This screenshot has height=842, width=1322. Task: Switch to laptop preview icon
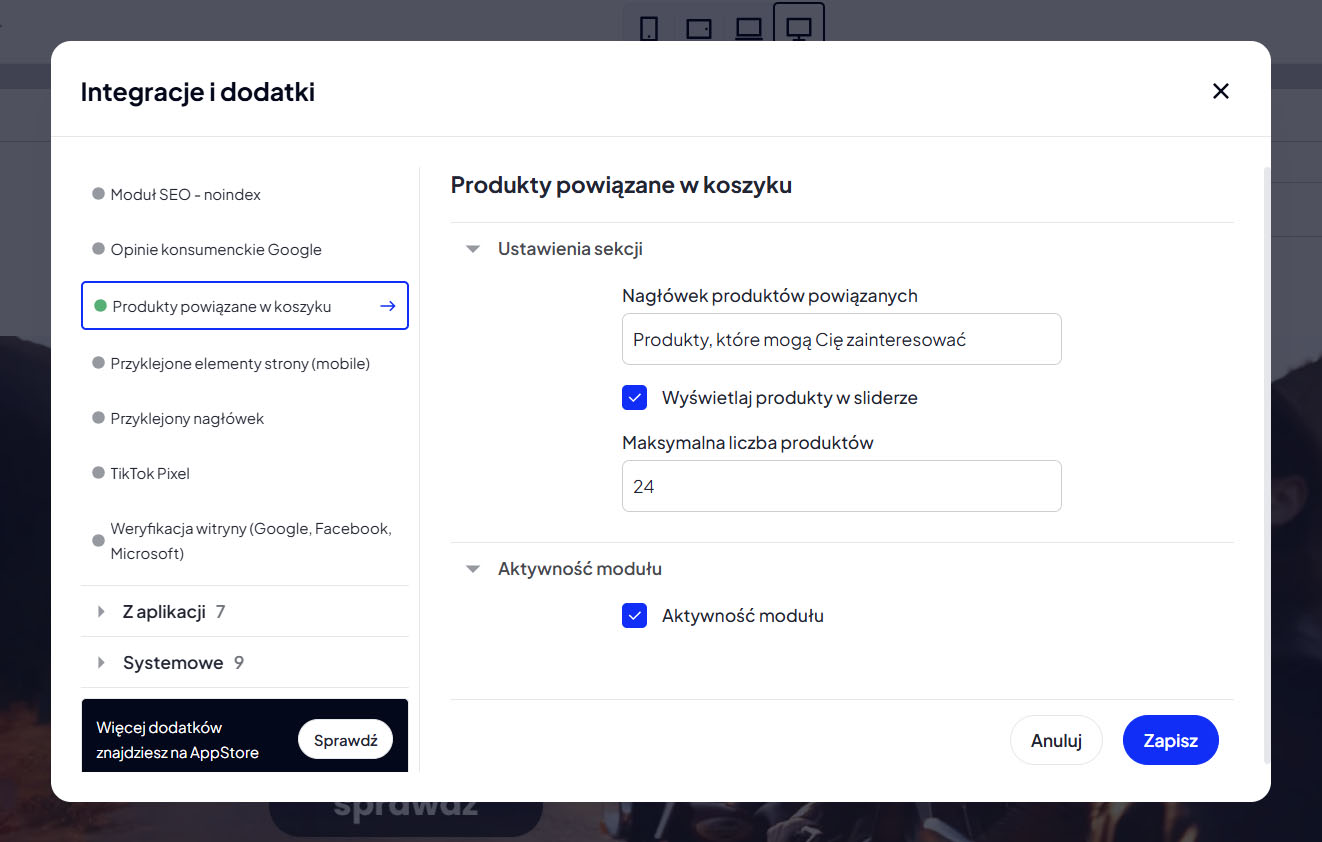[749, 29]
